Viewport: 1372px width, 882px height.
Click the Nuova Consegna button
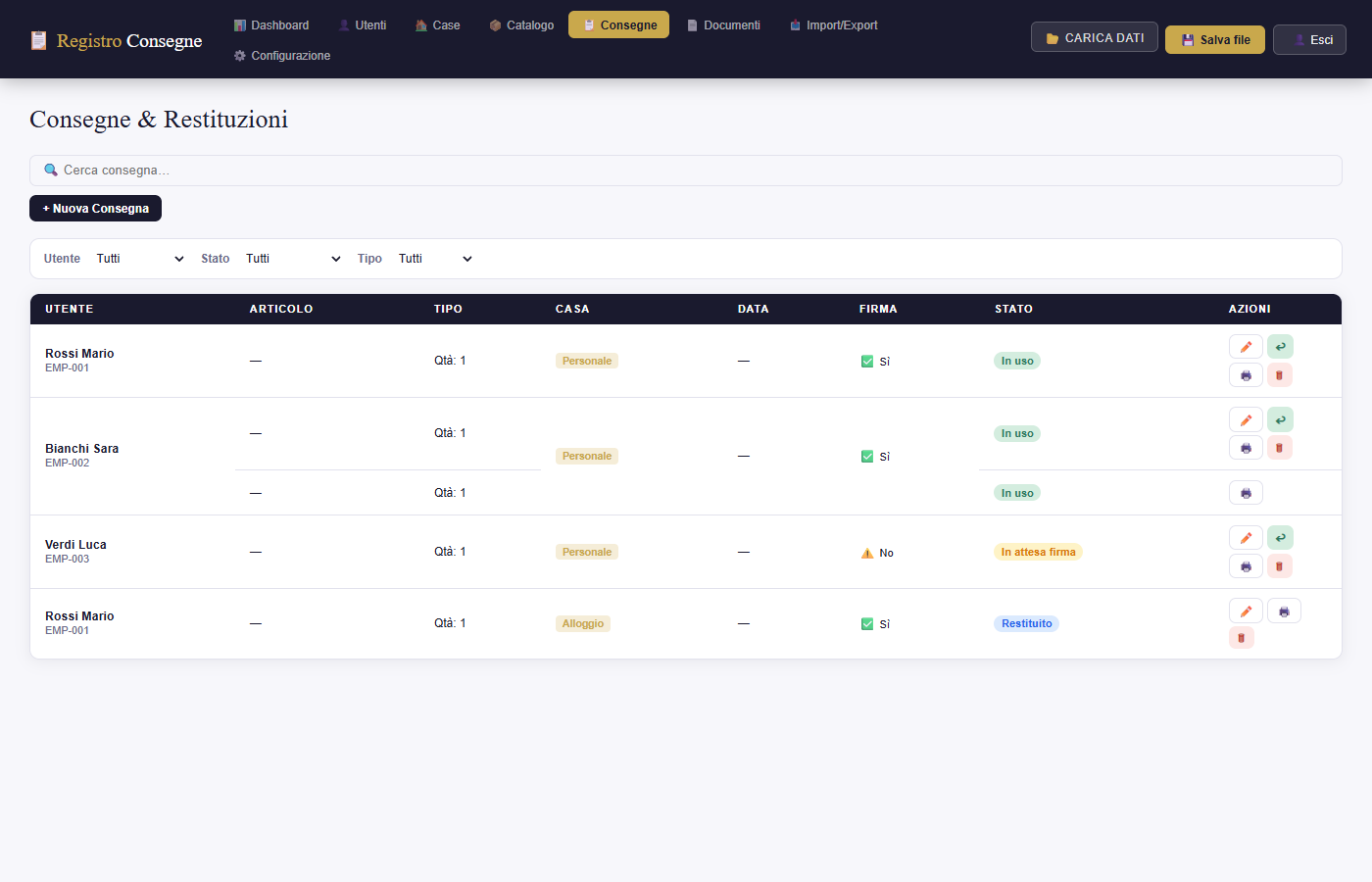click(x=96, y=209)
